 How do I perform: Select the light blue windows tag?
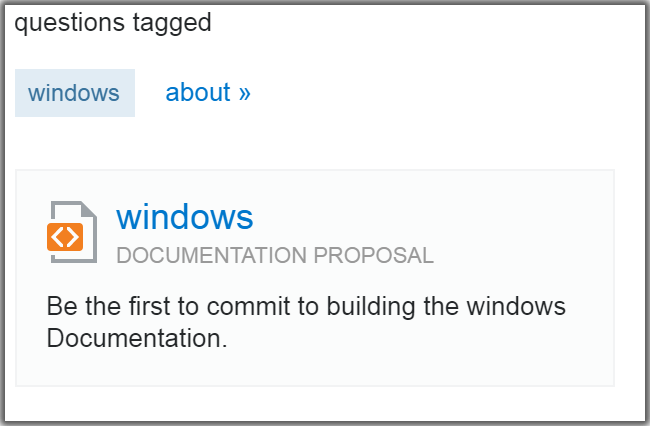75,93
